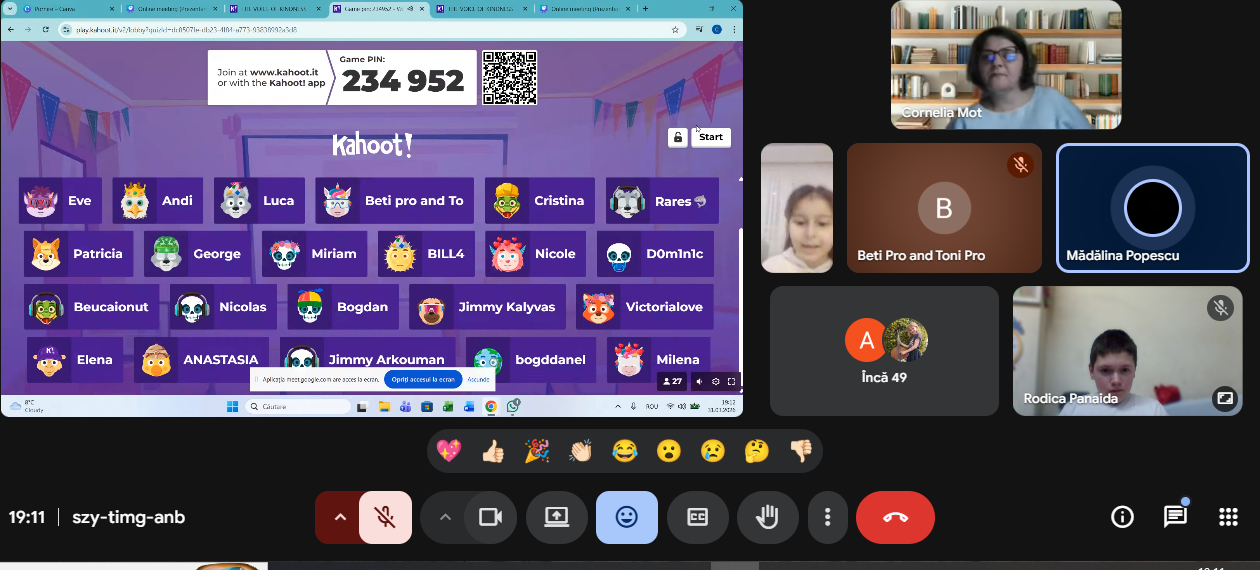Toggle Kahoot fullscreen icon
Viewport: 1260px width, 570px height.
[731, 381]
